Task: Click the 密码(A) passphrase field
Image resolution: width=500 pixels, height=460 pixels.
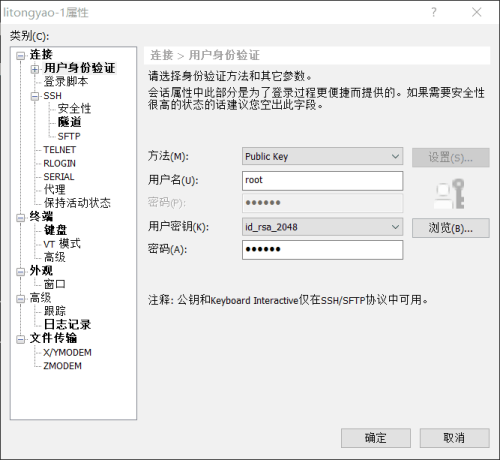Action: (322, 250)
